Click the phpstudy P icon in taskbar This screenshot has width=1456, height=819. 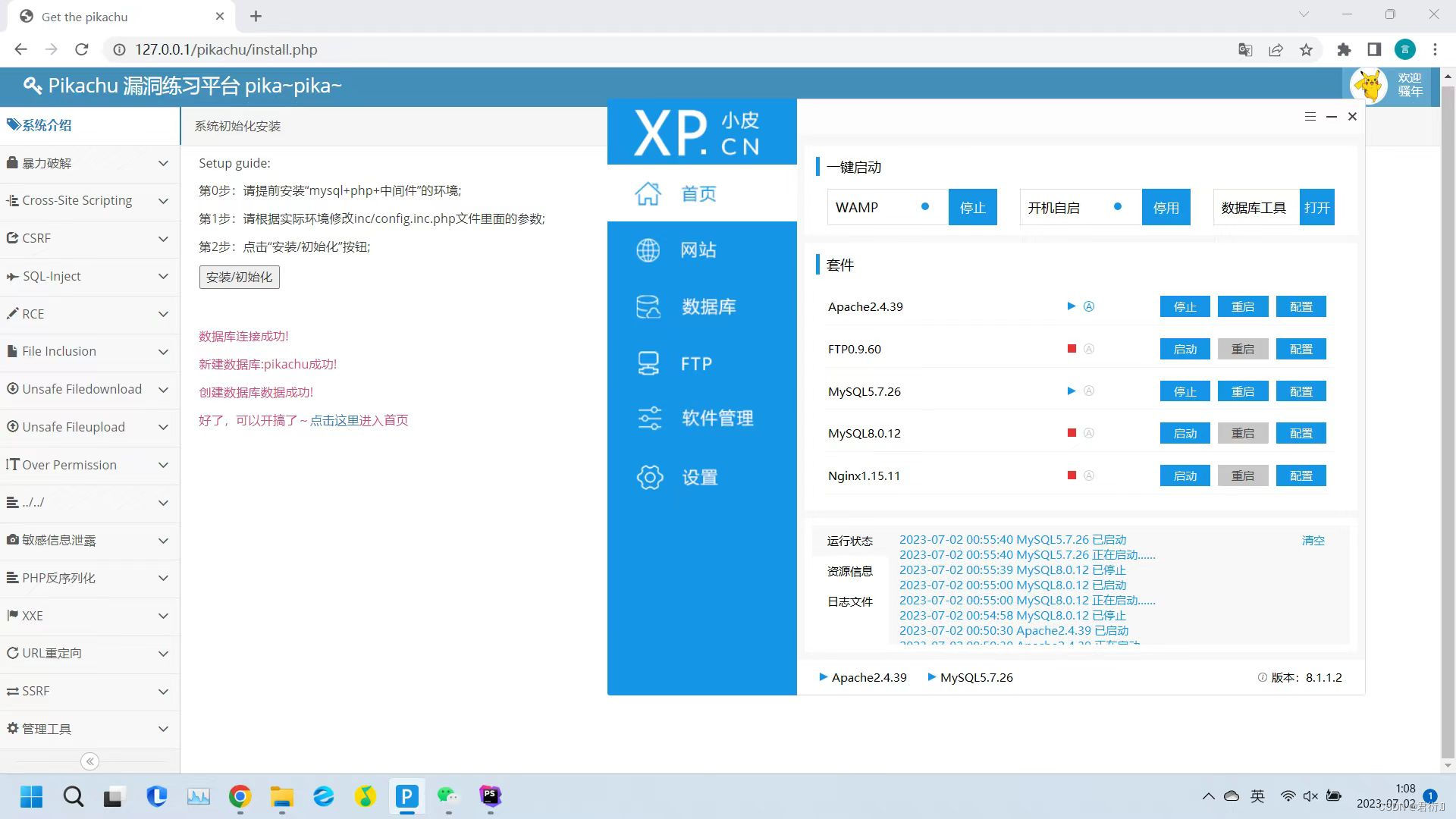tap(406, 796)
